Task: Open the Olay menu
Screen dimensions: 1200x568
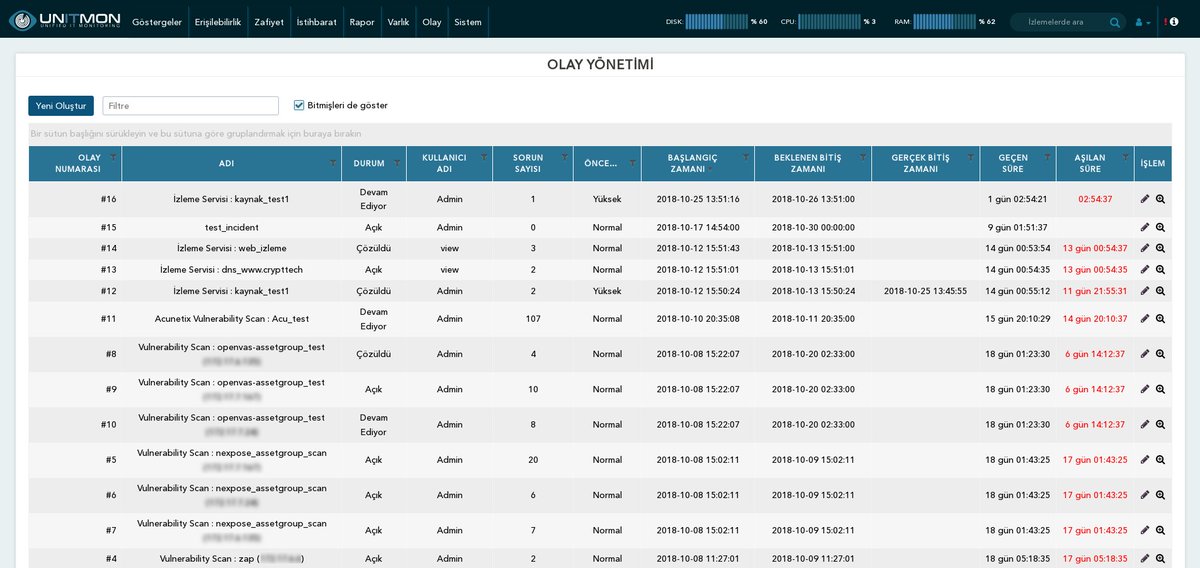Action: [x=432, y=22]
